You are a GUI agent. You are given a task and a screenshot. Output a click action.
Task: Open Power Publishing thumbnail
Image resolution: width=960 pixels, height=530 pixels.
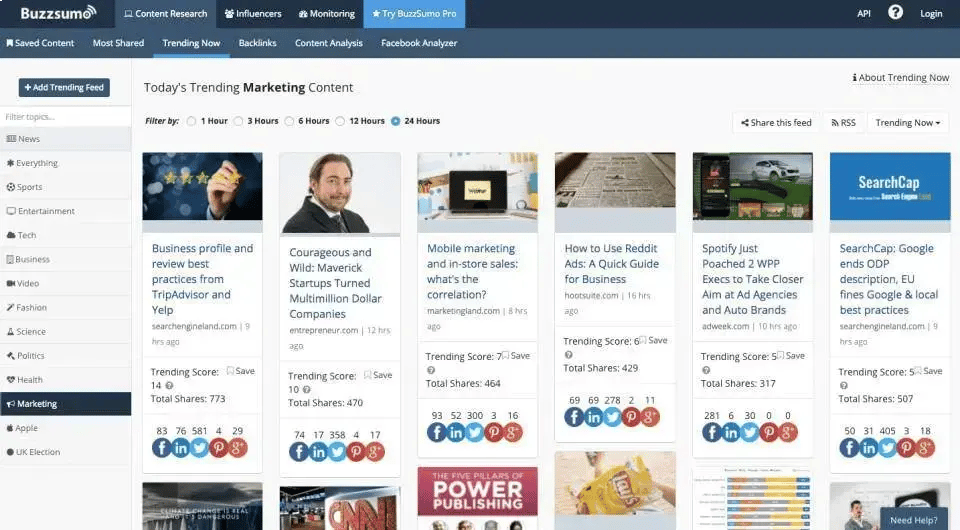[x=478, y=498]
